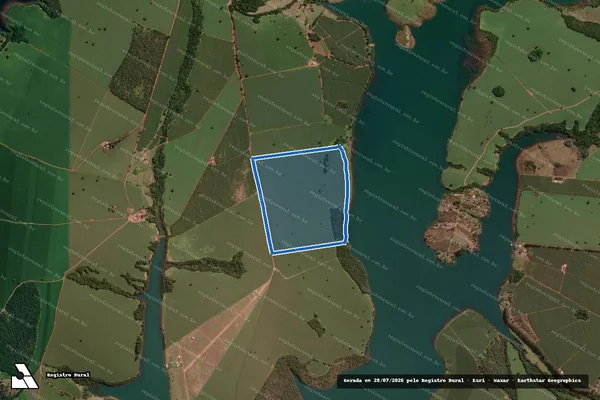600x400 pixels.
Task: Click the "Registro Rural" label beside the logo
Action: coord(68,375)
